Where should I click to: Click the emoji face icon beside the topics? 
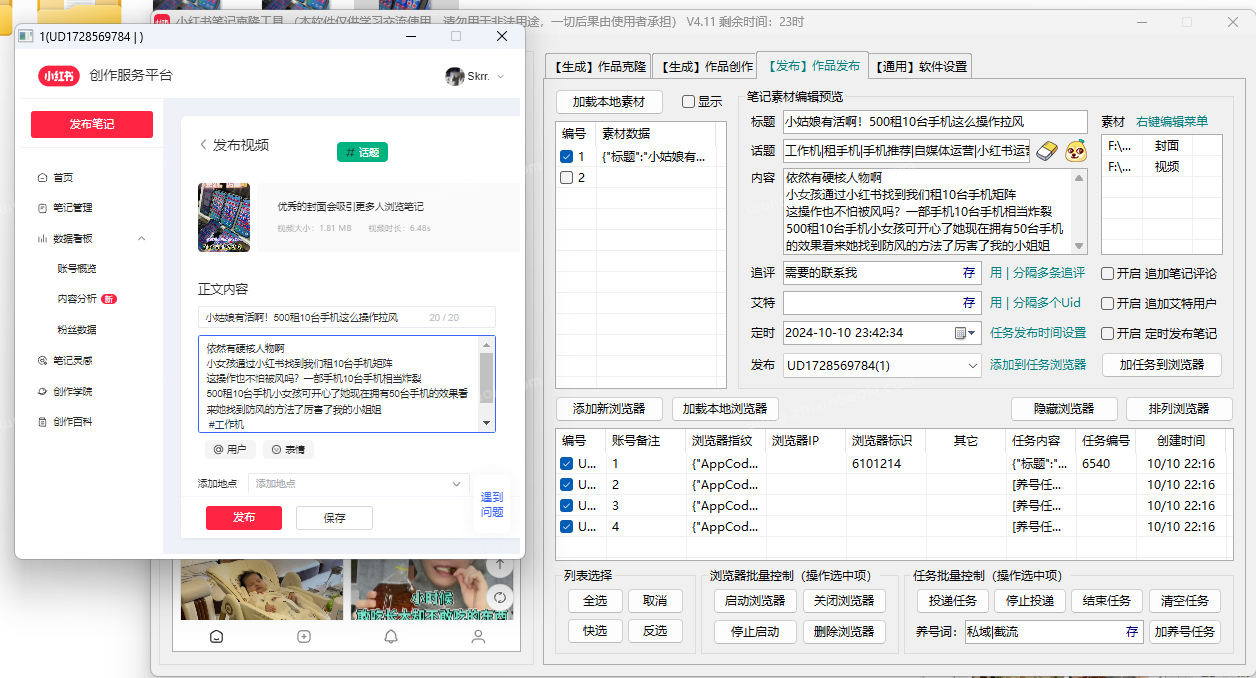click(x=1075, y=150)
